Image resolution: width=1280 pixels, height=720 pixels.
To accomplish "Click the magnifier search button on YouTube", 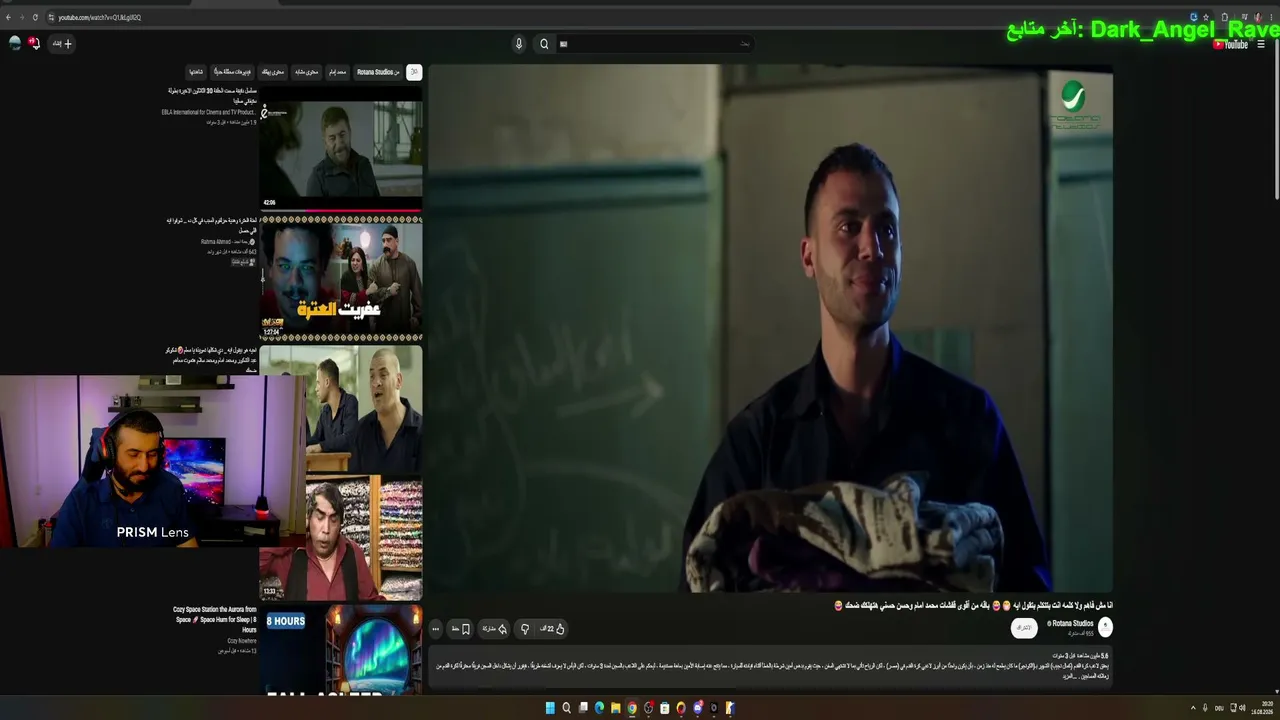I will (x=544, y=44).
